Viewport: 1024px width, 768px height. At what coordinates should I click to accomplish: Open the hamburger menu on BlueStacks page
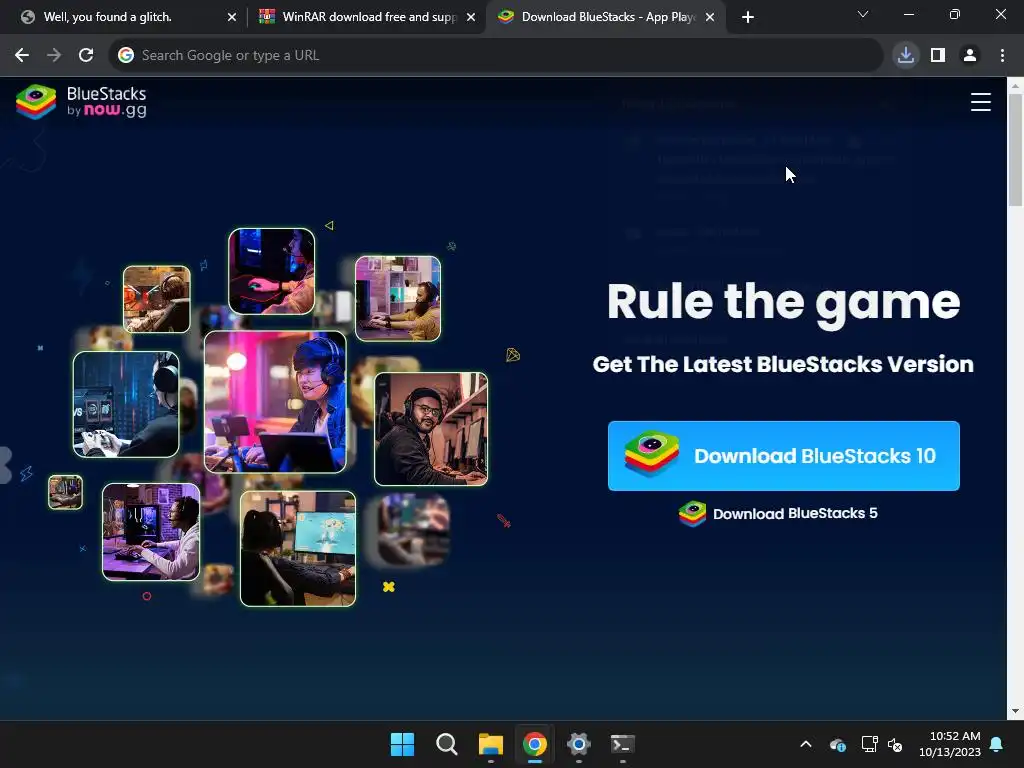click(980, 102)
